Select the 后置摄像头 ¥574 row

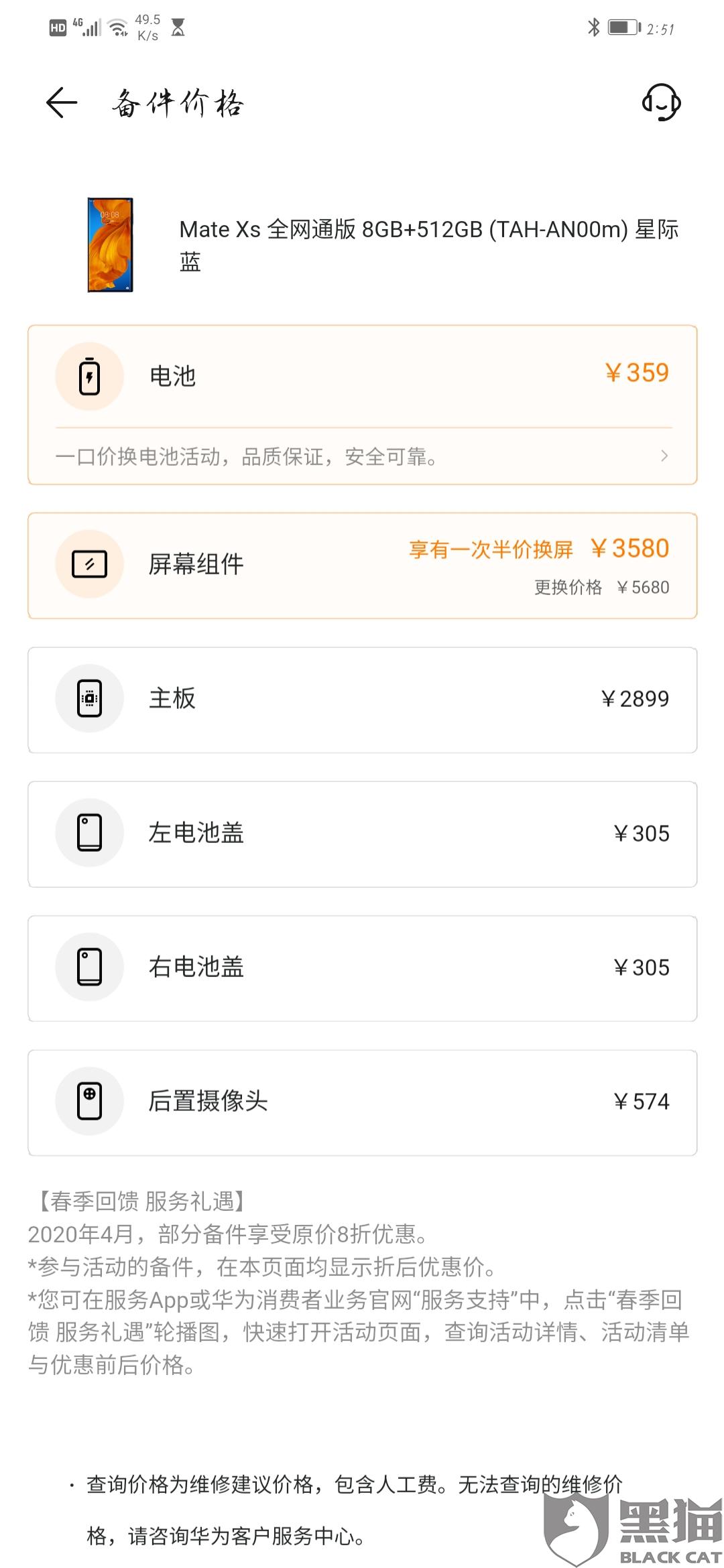coord(362,1102)
